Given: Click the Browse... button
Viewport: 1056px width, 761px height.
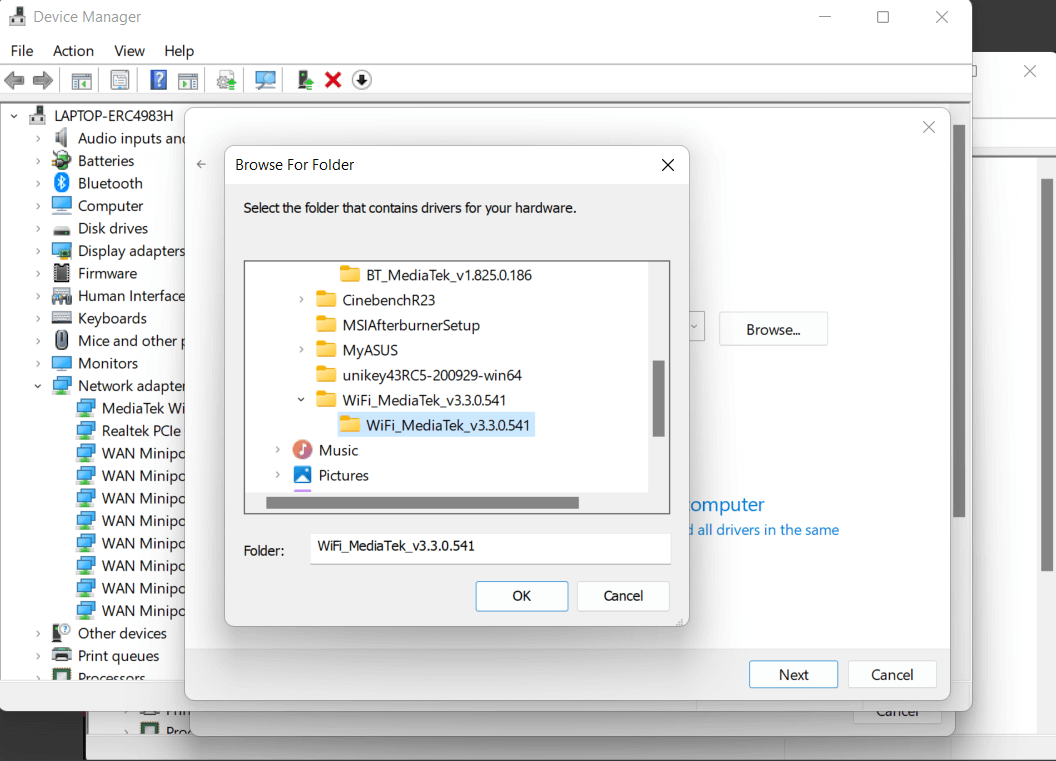Looking at the screenshot, I should point(772,329).
